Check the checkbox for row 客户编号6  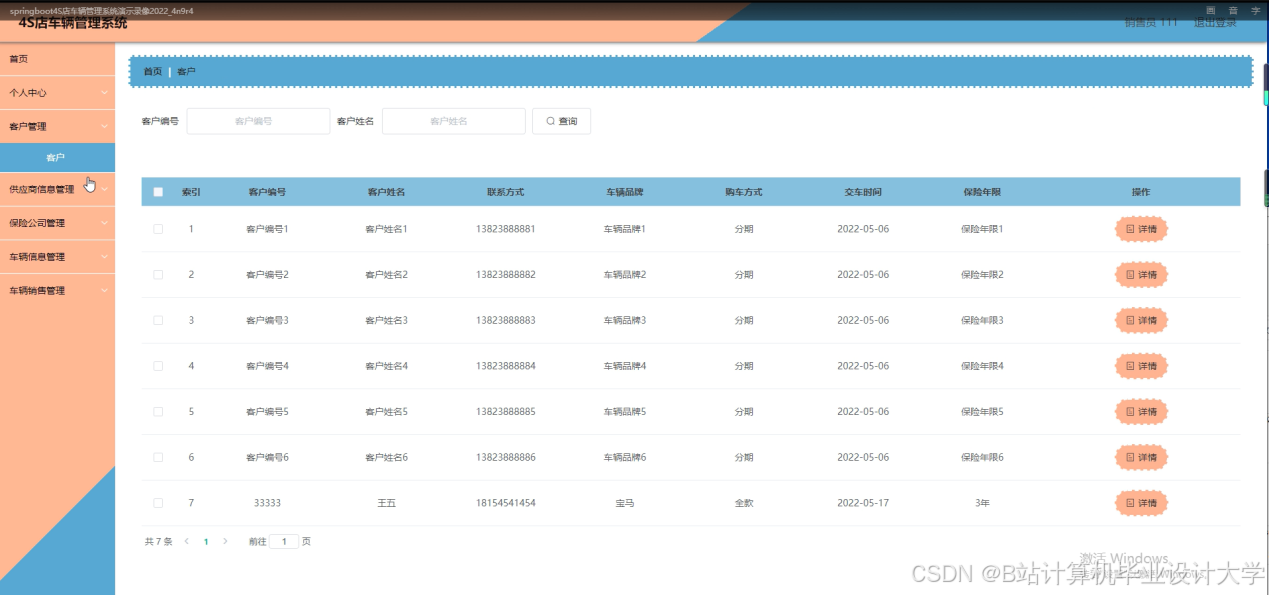click(158, 457)
